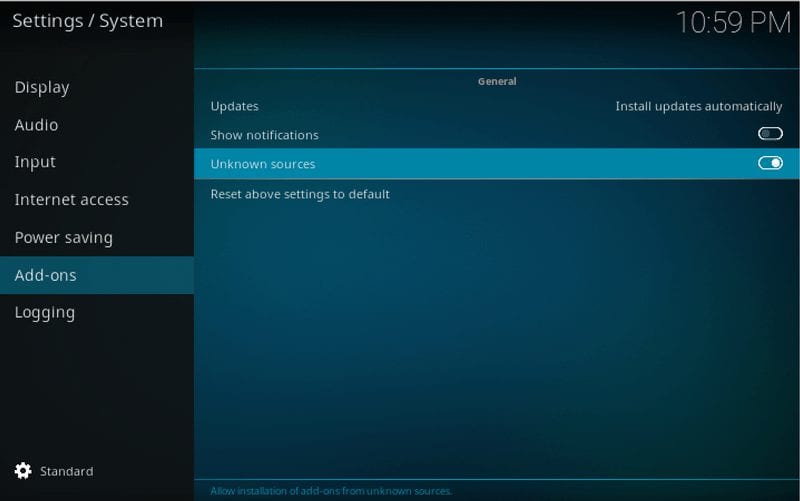Click the Show notifications label
This screenshot has height=501, width=800.
[x=264, y=135]
